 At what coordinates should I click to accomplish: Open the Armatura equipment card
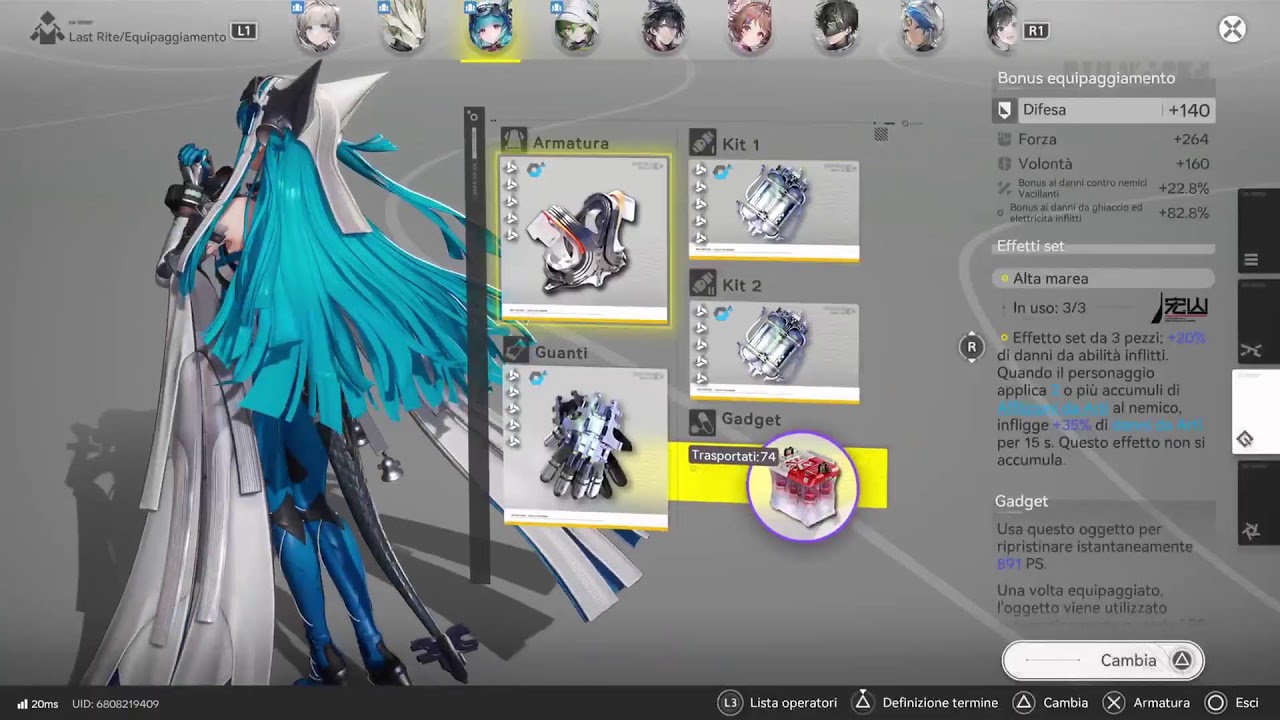coord(585,239)
